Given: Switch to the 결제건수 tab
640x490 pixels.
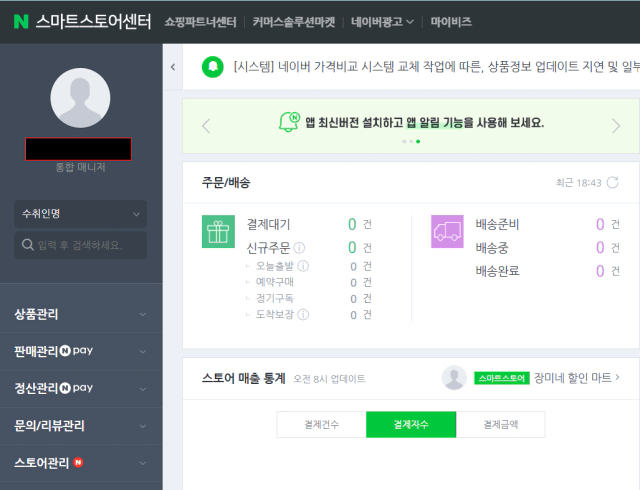Looking at the screenshot, I should (322, 425).
